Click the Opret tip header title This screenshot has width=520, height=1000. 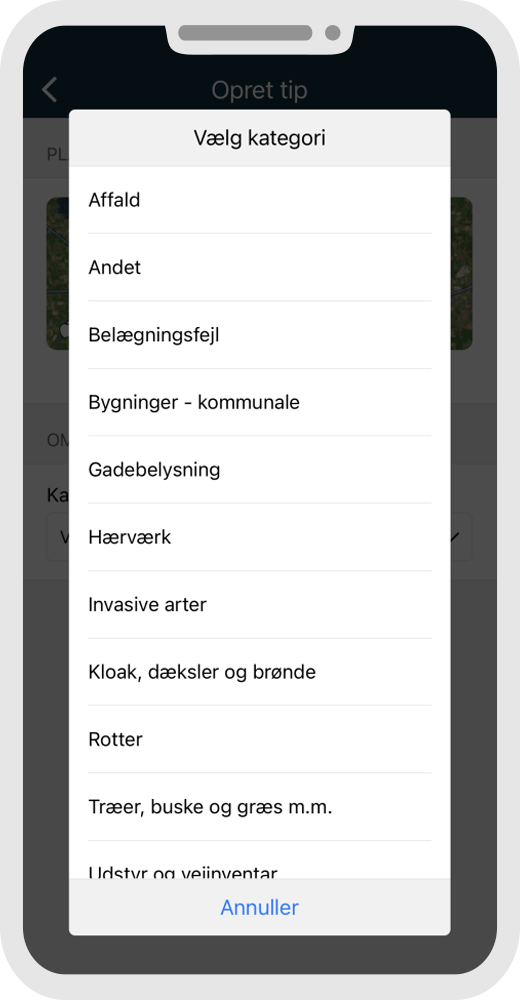coord(260,91)
